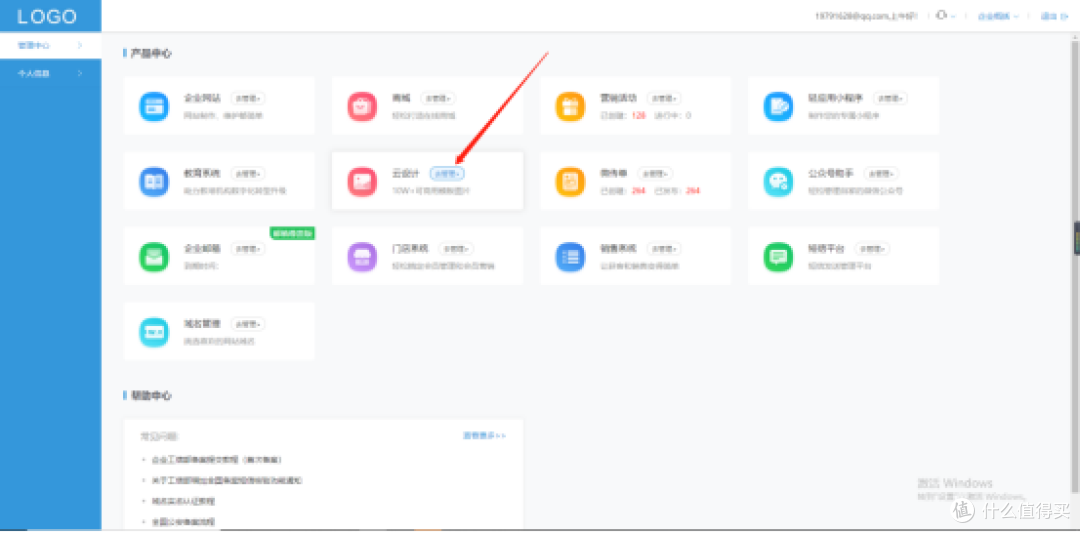Click the 域名管理 product title
Viewport: 1080px width, 533px height.
pos(202,323)
